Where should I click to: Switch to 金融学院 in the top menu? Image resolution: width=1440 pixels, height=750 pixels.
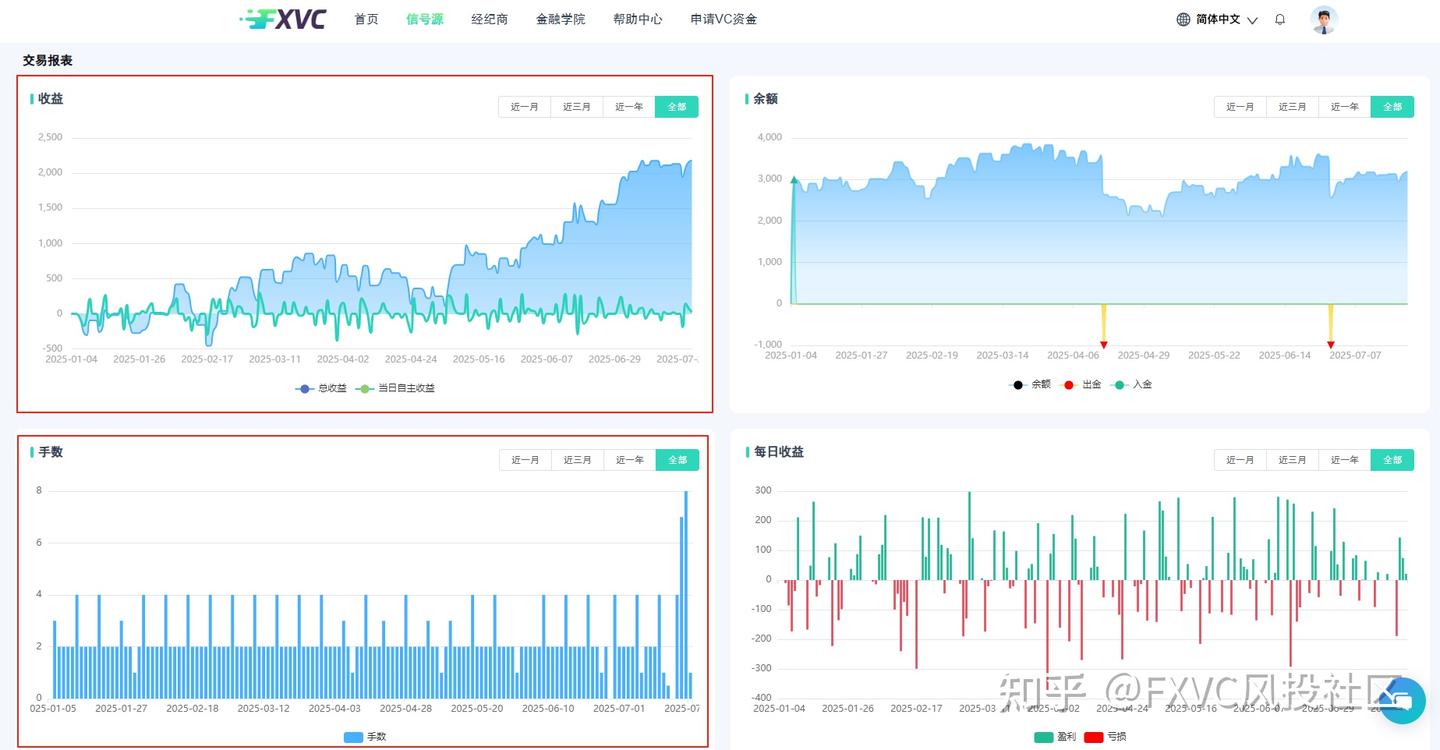(561, 19)
